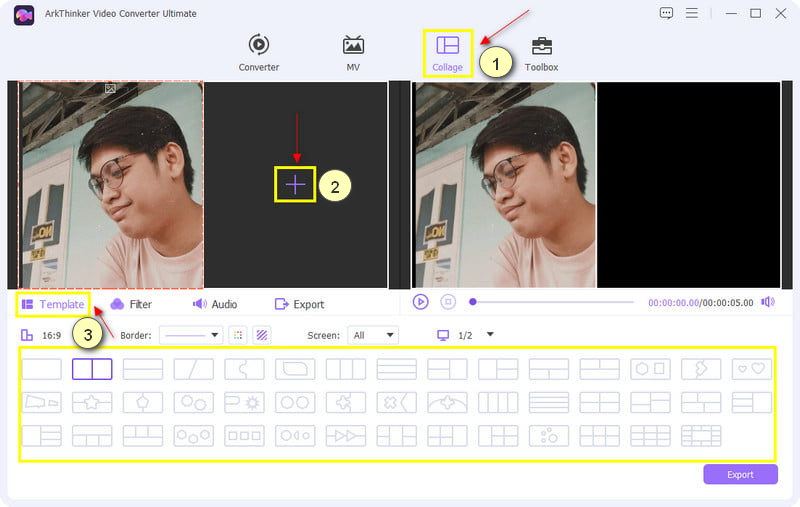Switch to the Filter tab
Screen dimensions: 800x507
click(x=131, y=305)
